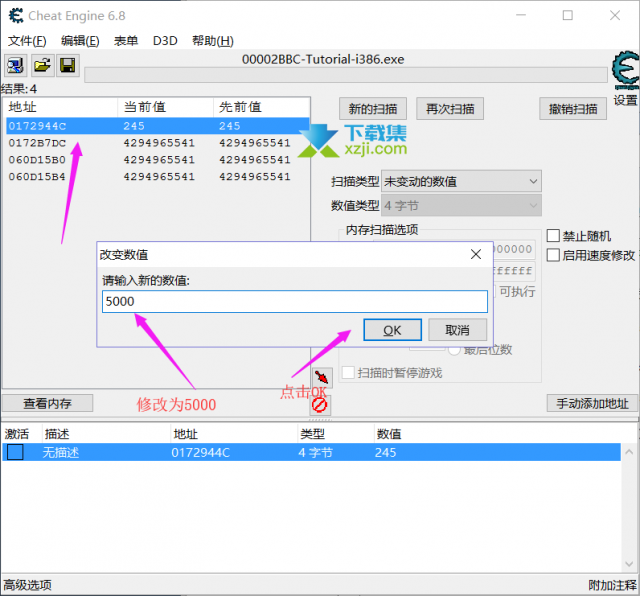Image resolution: width=640 pixels, height=596 pixels.
Task: Click the 4 字节 type cell in address list
Action: point(316,452)
